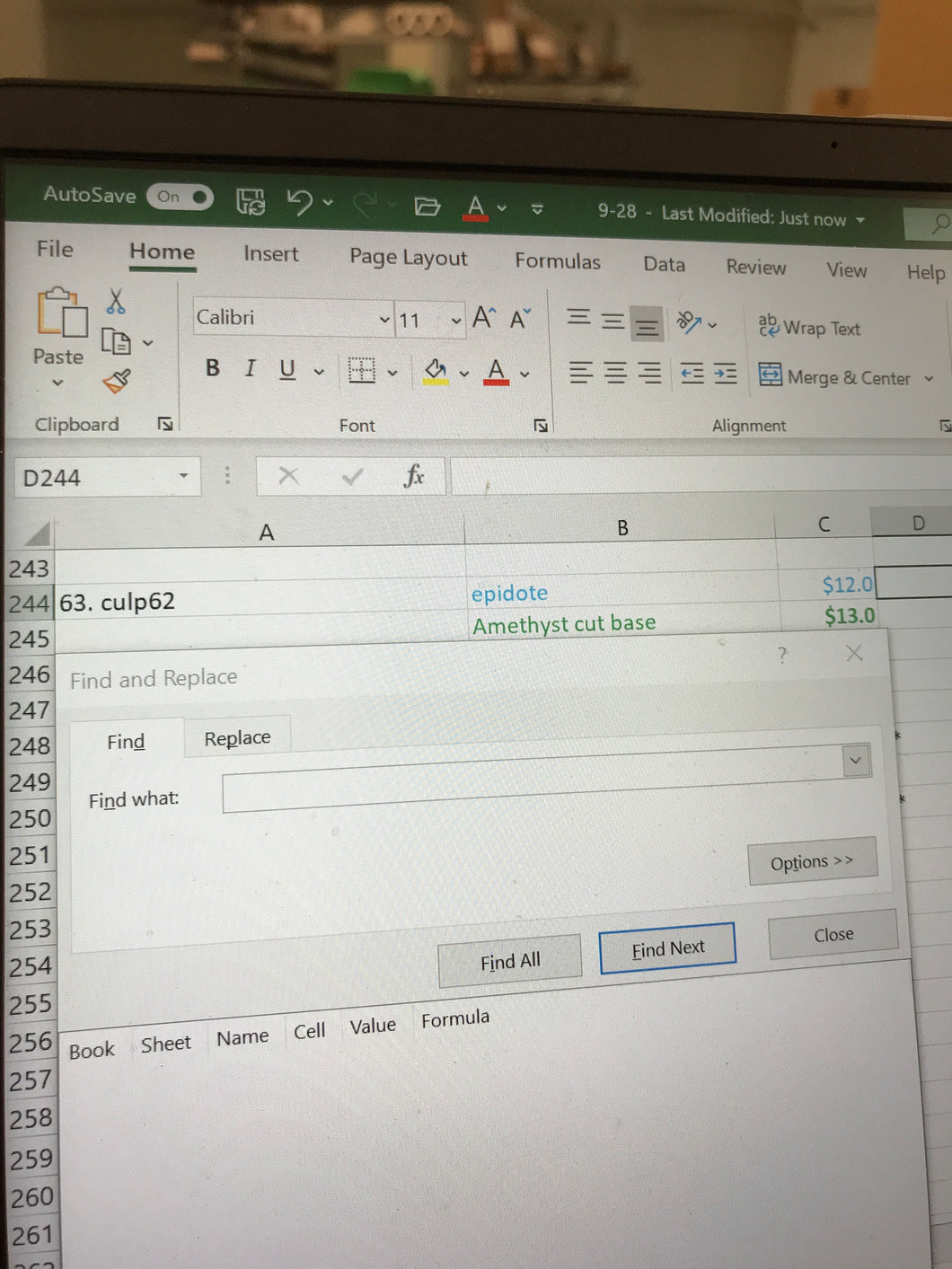This screenshot has width=952, height=1269.
Task: Click the Find Next button
Action: (668, 948)
